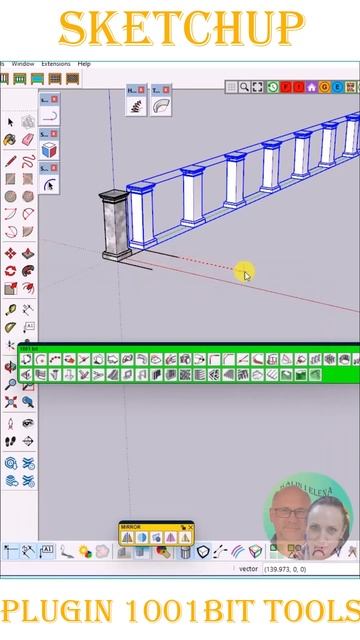Click first icon in 1001bit toolbar top row
The height and width of the screenshot is (640, 360).
pos(27,359)
